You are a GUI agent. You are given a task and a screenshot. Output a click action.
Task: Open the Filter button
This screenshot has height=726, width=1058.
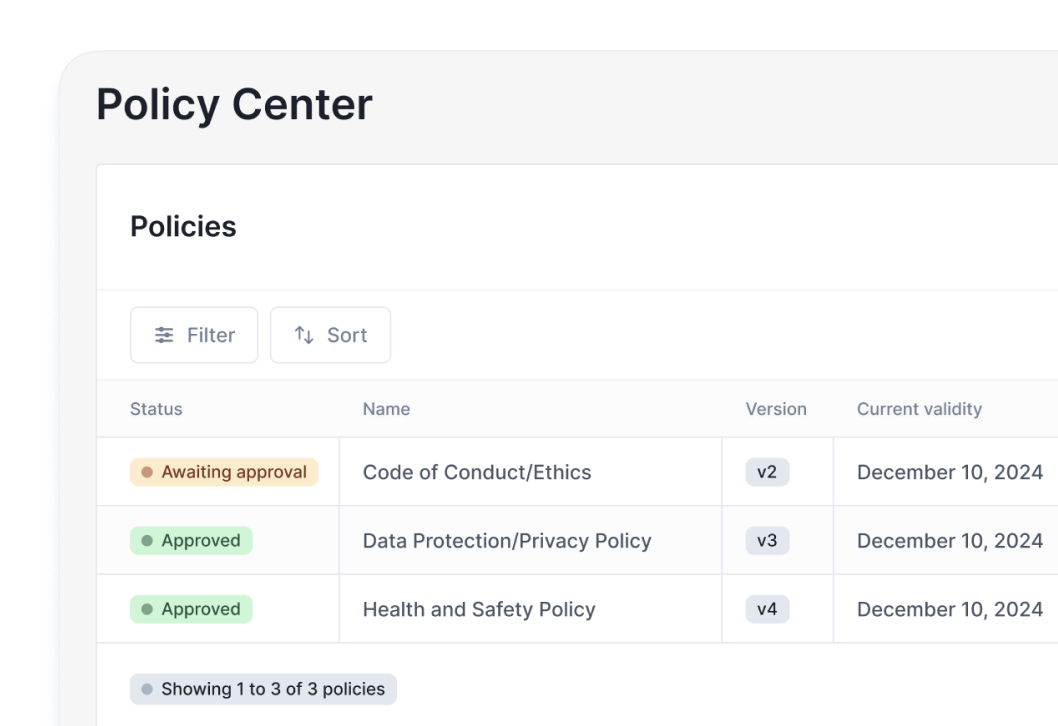(x=194, y=335)
